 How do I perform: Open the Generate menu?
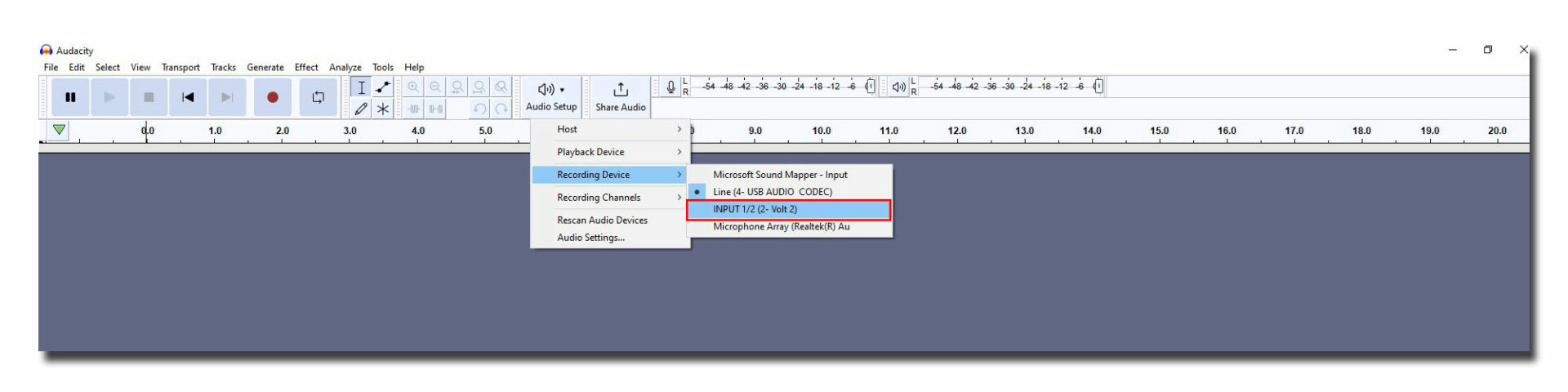[265, 67]
